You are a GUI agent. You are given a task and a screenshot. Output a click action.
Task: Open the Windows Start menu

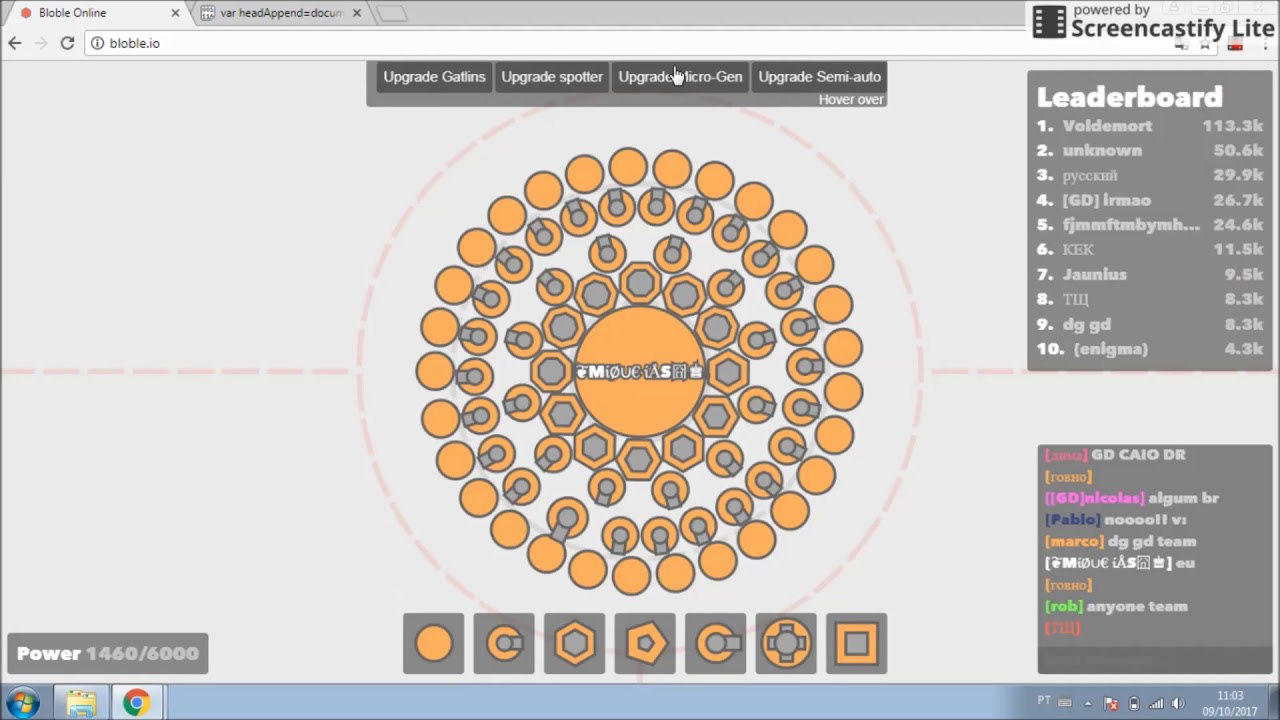pyautogui.click(x=23, y=702)
